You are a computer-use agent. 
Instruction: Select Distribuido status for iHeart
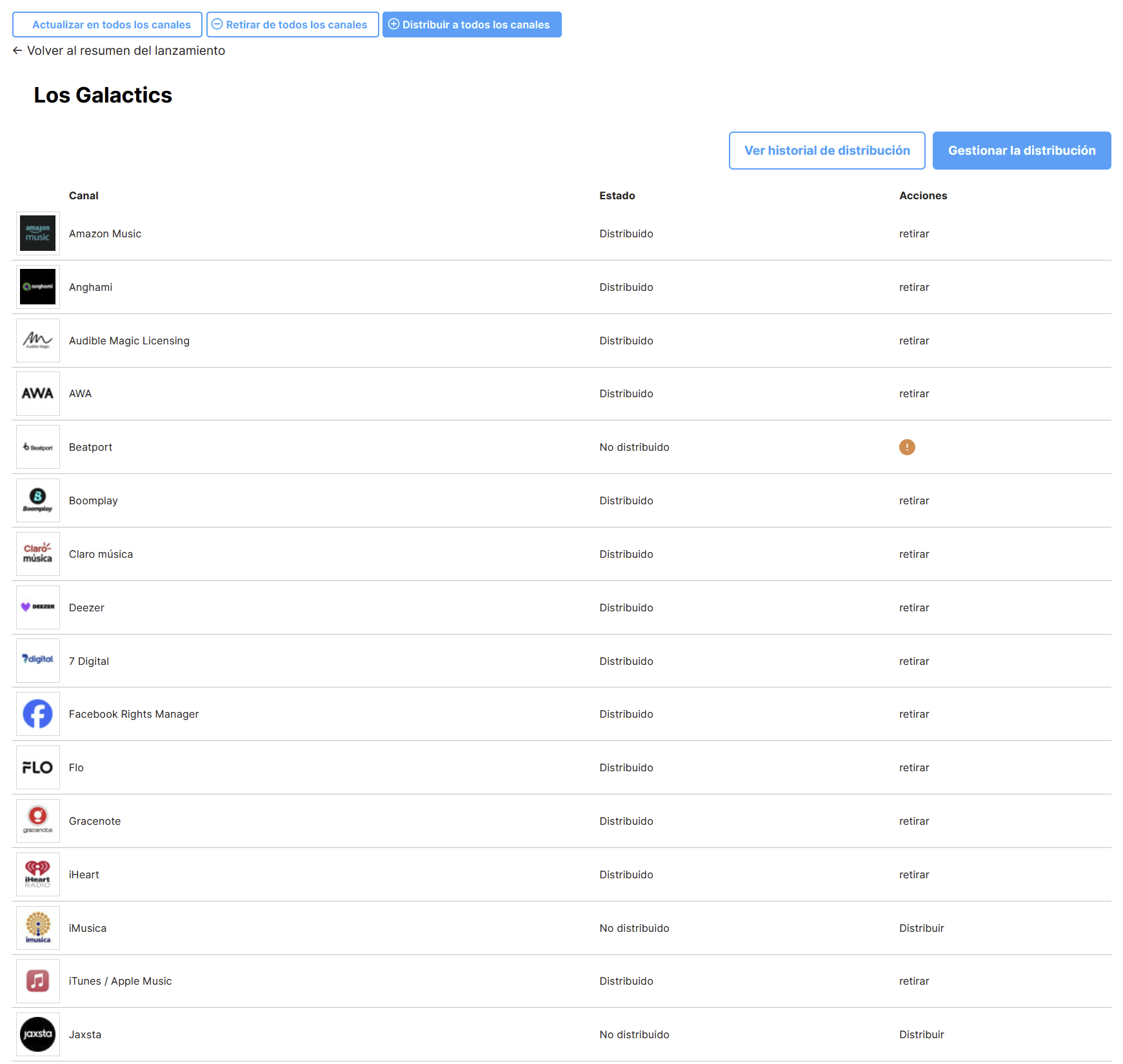coord(626,874)
